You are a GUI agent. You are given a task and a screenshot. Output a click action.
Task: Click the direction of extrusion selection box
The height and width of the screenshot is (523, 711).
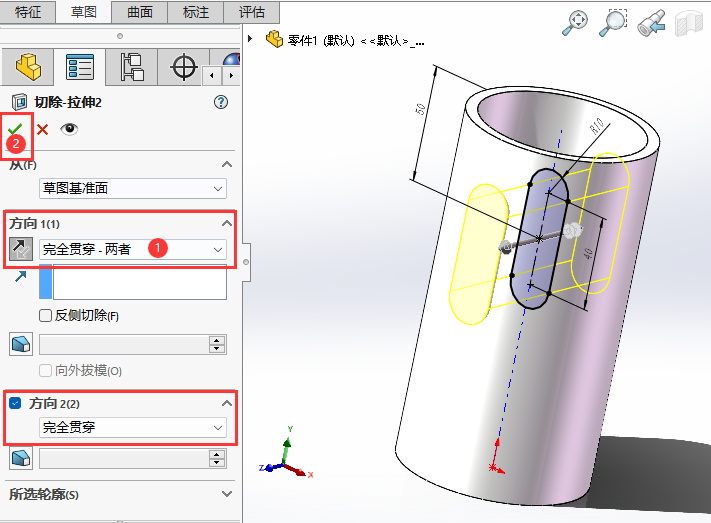(139, 283)
